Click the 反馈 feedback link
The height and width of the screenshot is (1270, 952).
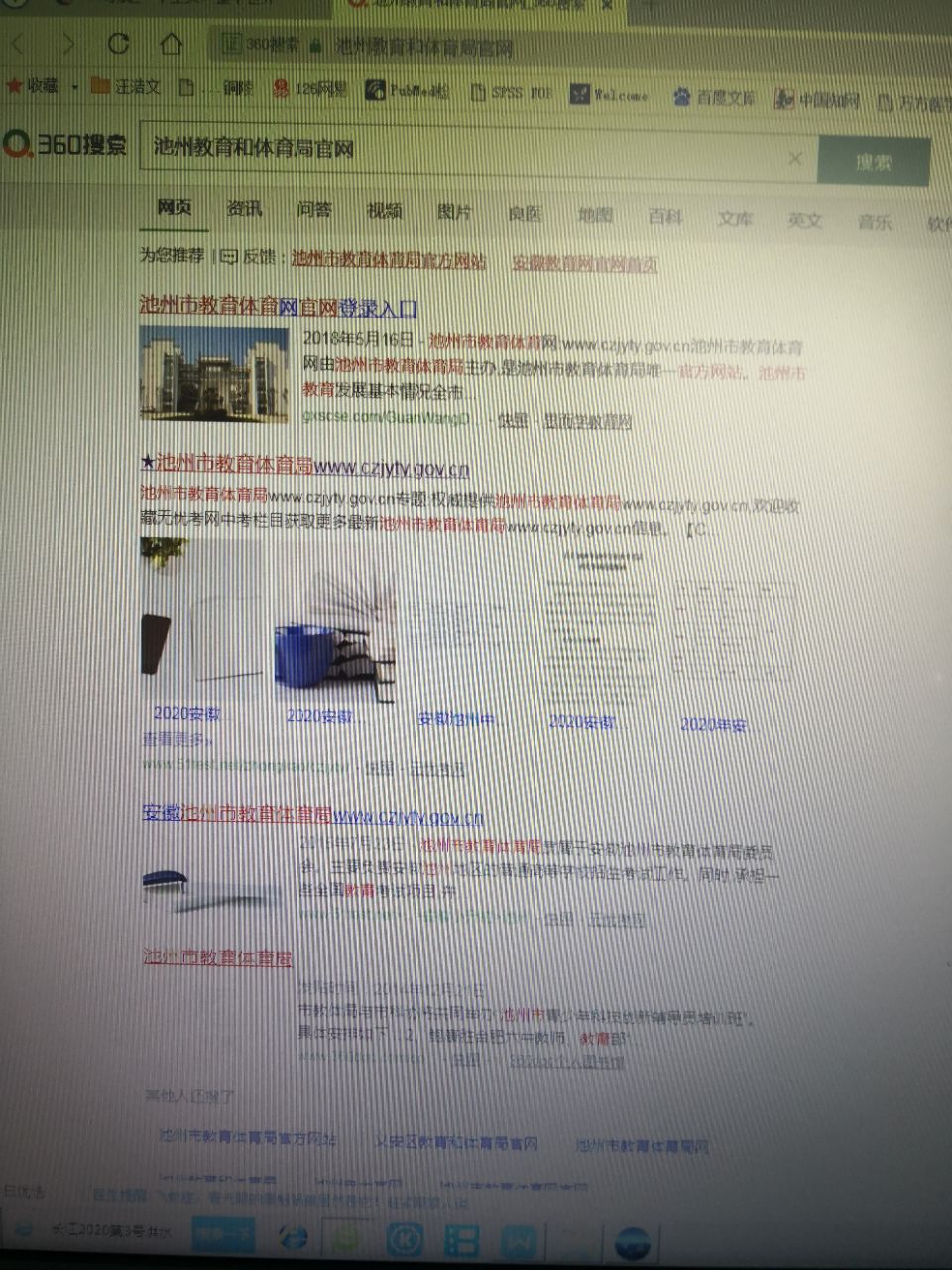pyautogui.click(x=250, y=256)
